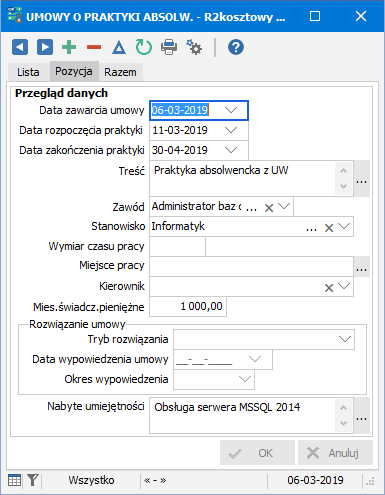Click the blue triangle edit icon
Image resolution: width=385 pixels, height=495 pixels.
pyautogui.click(x=119, y=47)
